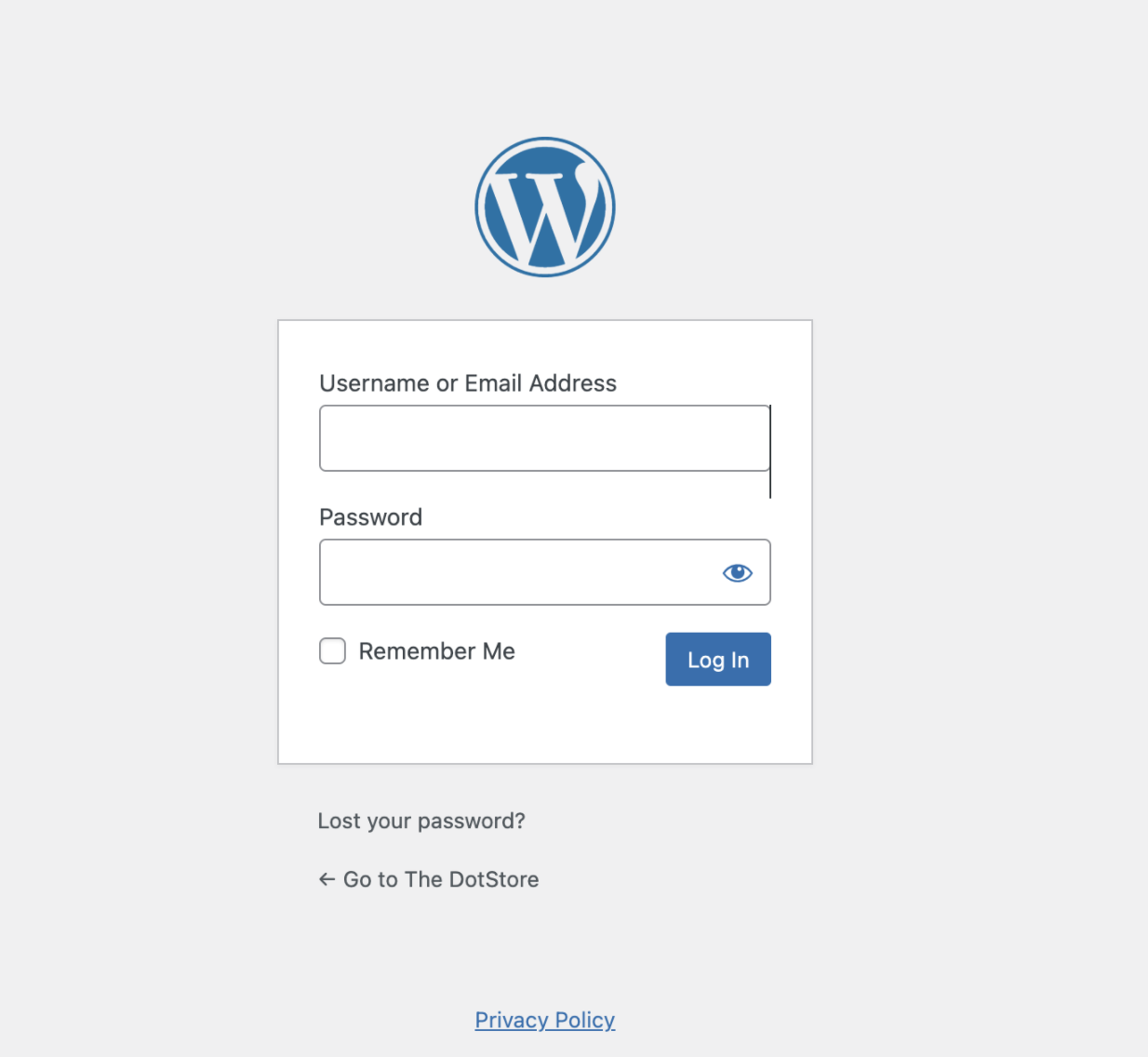Show password using the eye icon
The height and width of the screenshot is (1057, 1148).
tap(738, 572)
